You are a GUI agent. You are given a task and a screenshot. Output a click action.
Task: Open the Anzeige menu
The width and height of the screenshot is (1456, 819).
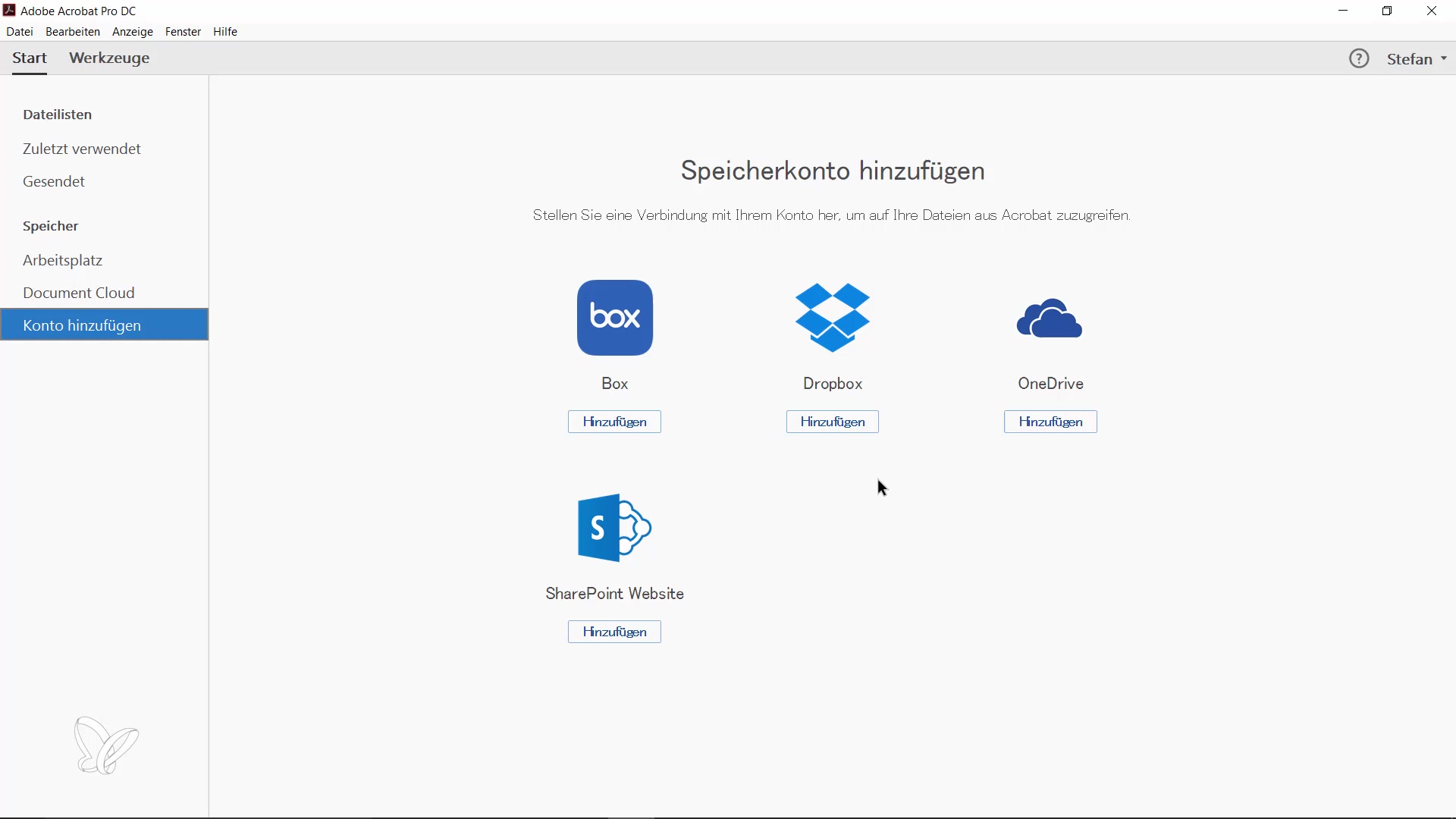pyautogui.click(x=133, y=32)
